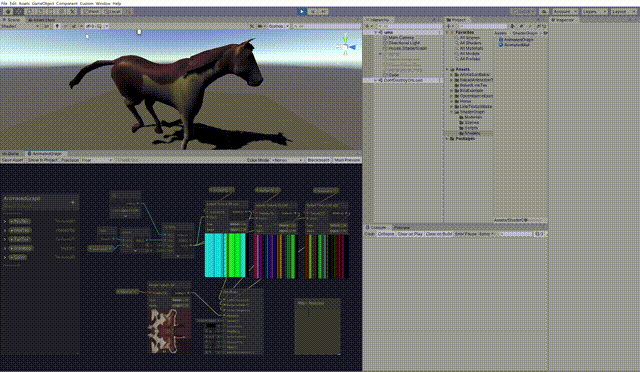640x372 pixels.
Task: Click the Collab button
Action: pyautogui.click(x=524, y=12)
